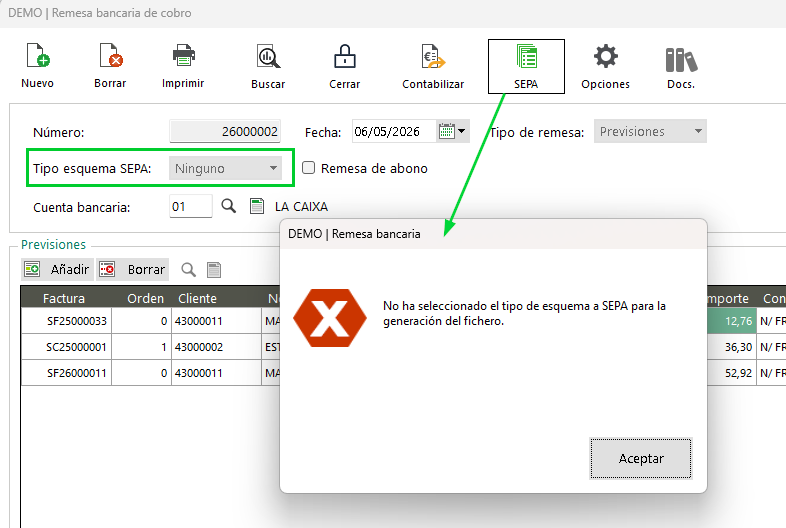This screenshot has width=786, height=528.
Task: Generate SEPA file with SEPA icon
Action: (526, 56)
